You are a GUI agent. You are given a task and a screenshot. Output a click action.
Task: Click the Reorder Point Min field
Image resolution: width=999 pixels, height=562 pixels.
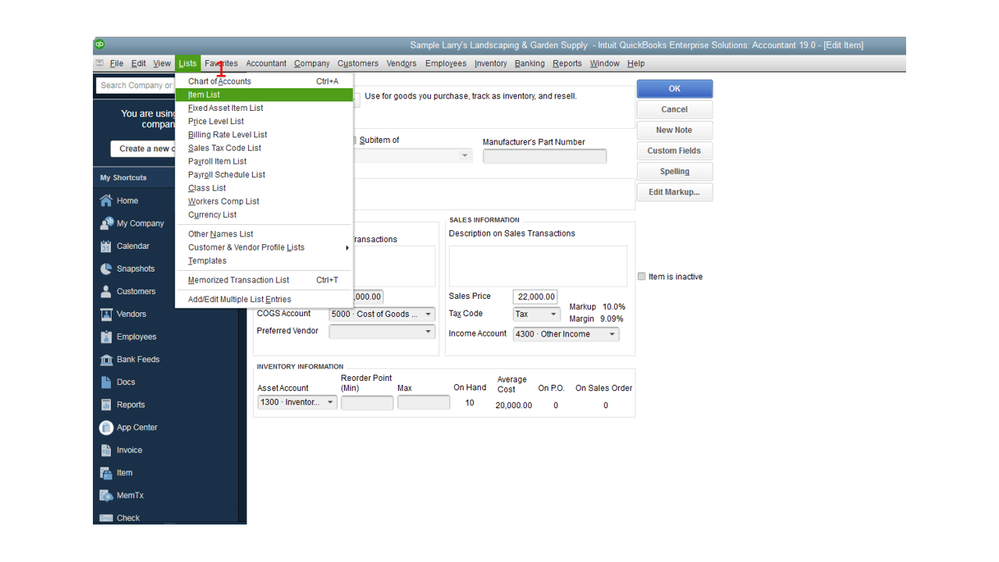(367, 403)
